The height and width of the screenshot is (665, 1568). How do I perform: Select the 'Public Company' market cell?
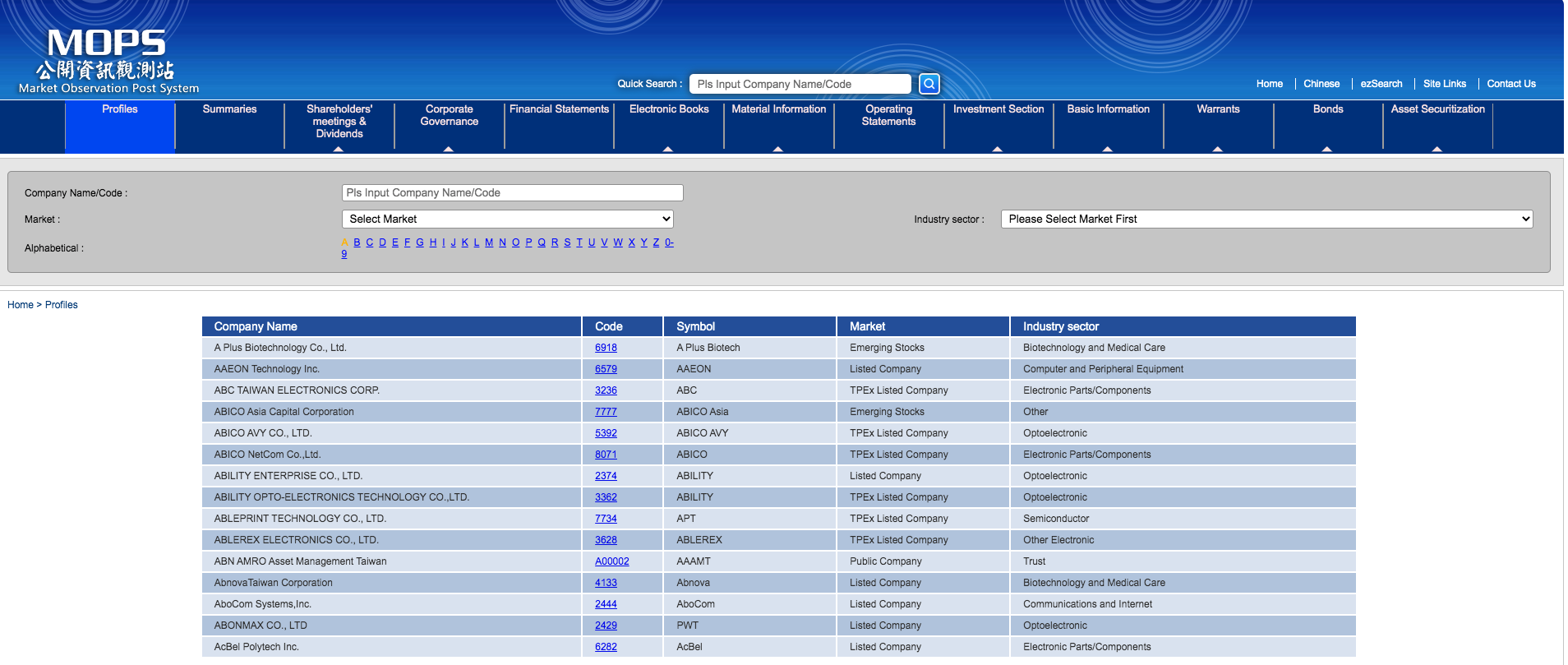(923, 561)
